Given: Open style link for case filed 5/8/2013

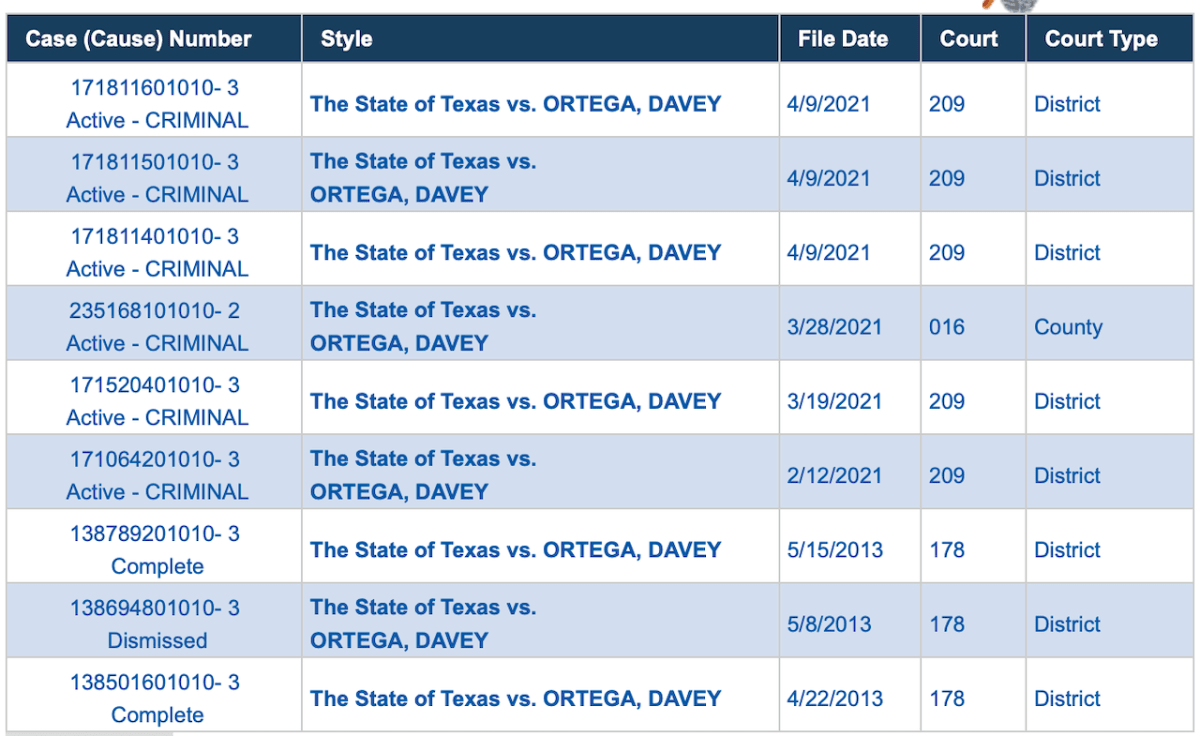Looking at the screenshot, I should [423, 623].
